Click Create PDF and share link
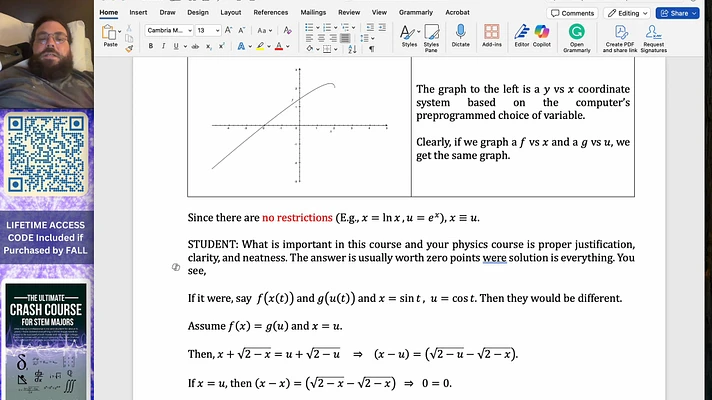Image resolution: width=712 pixels, height=400 pixels. 620,38
